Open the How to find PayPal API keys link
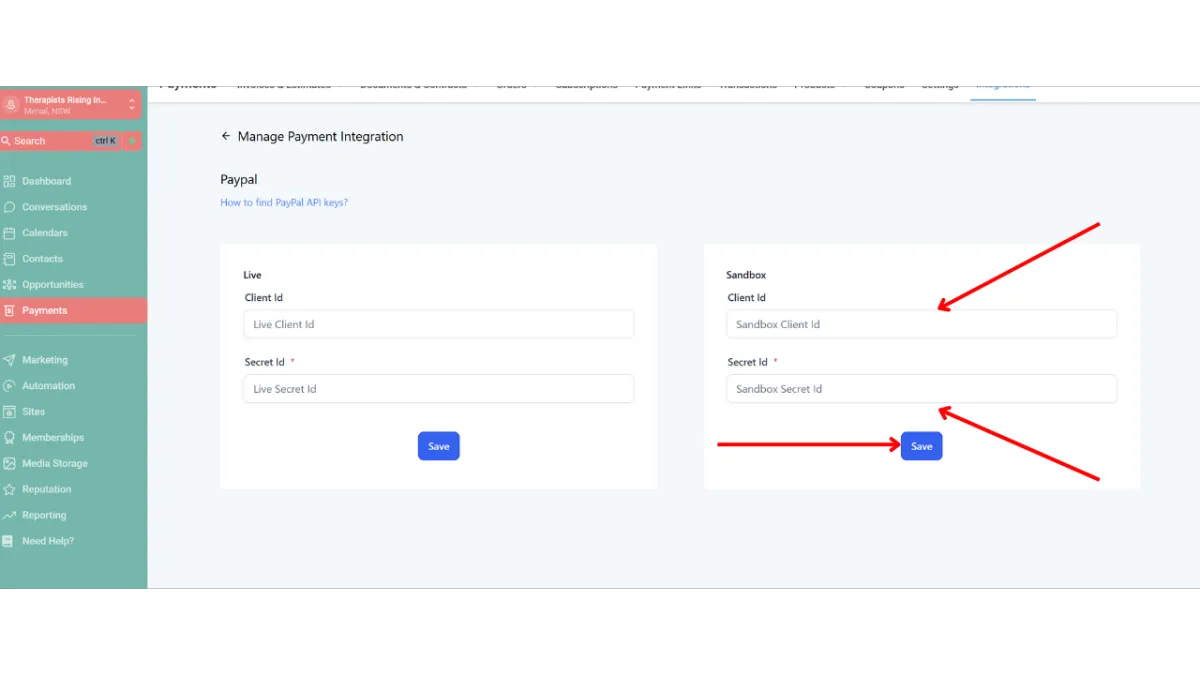Screen dimensions: 1200x675 tap(284, 202)
